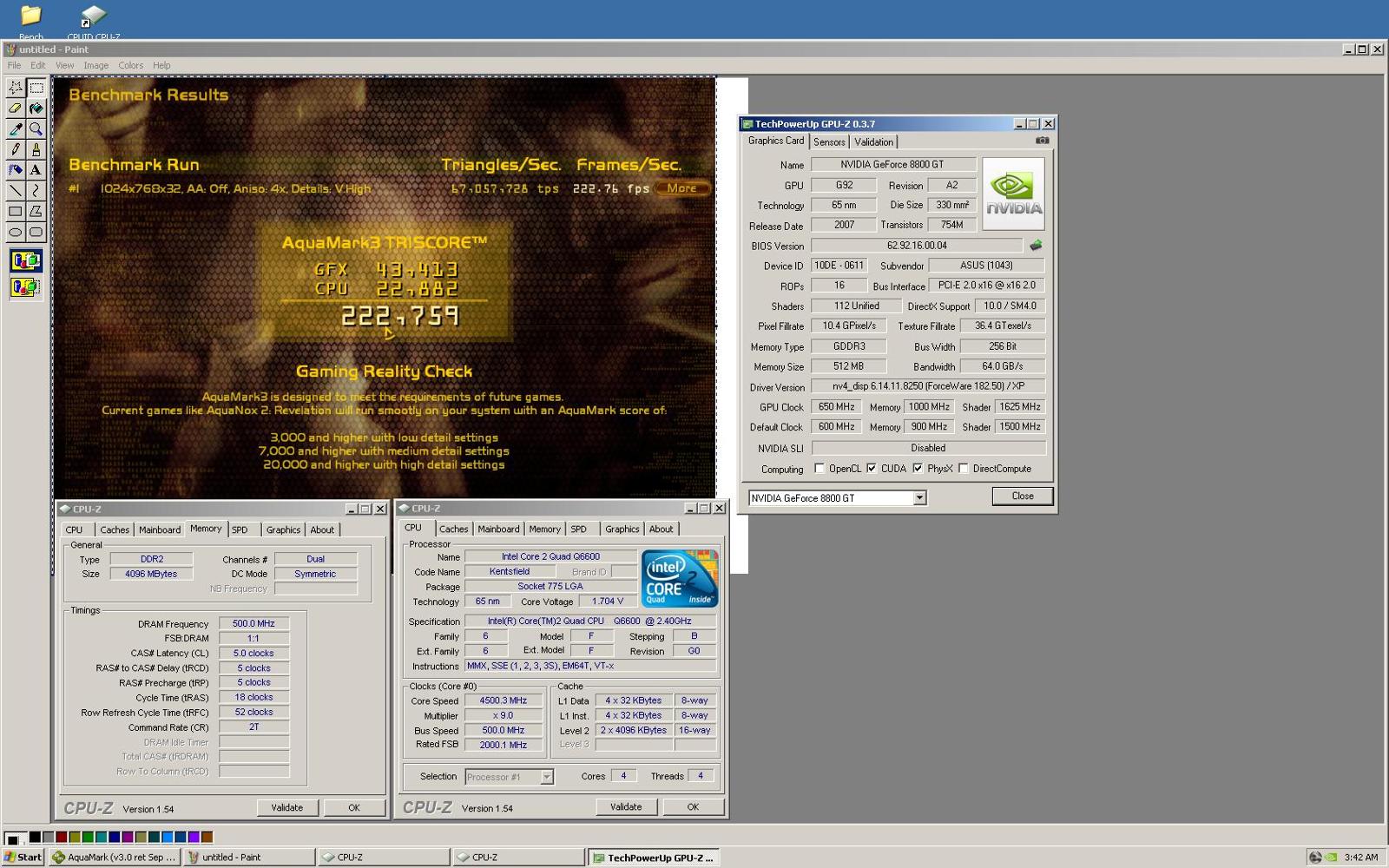Choose the straight Line tool

[x=15, y=190]
